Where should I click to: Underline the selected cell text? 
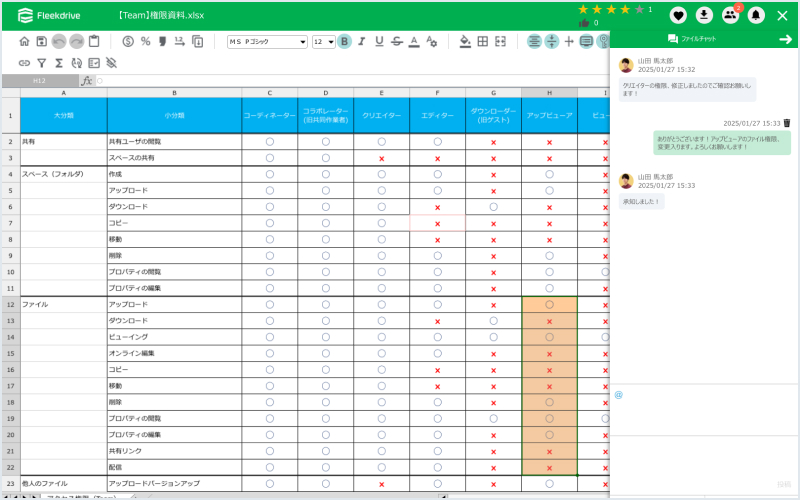[379, 42]
